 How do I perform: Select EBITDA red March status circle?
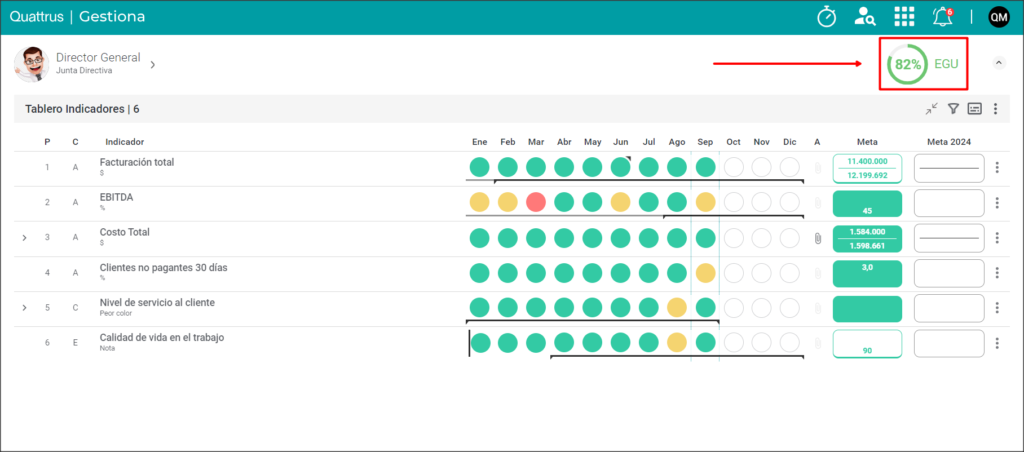point(536,202)
